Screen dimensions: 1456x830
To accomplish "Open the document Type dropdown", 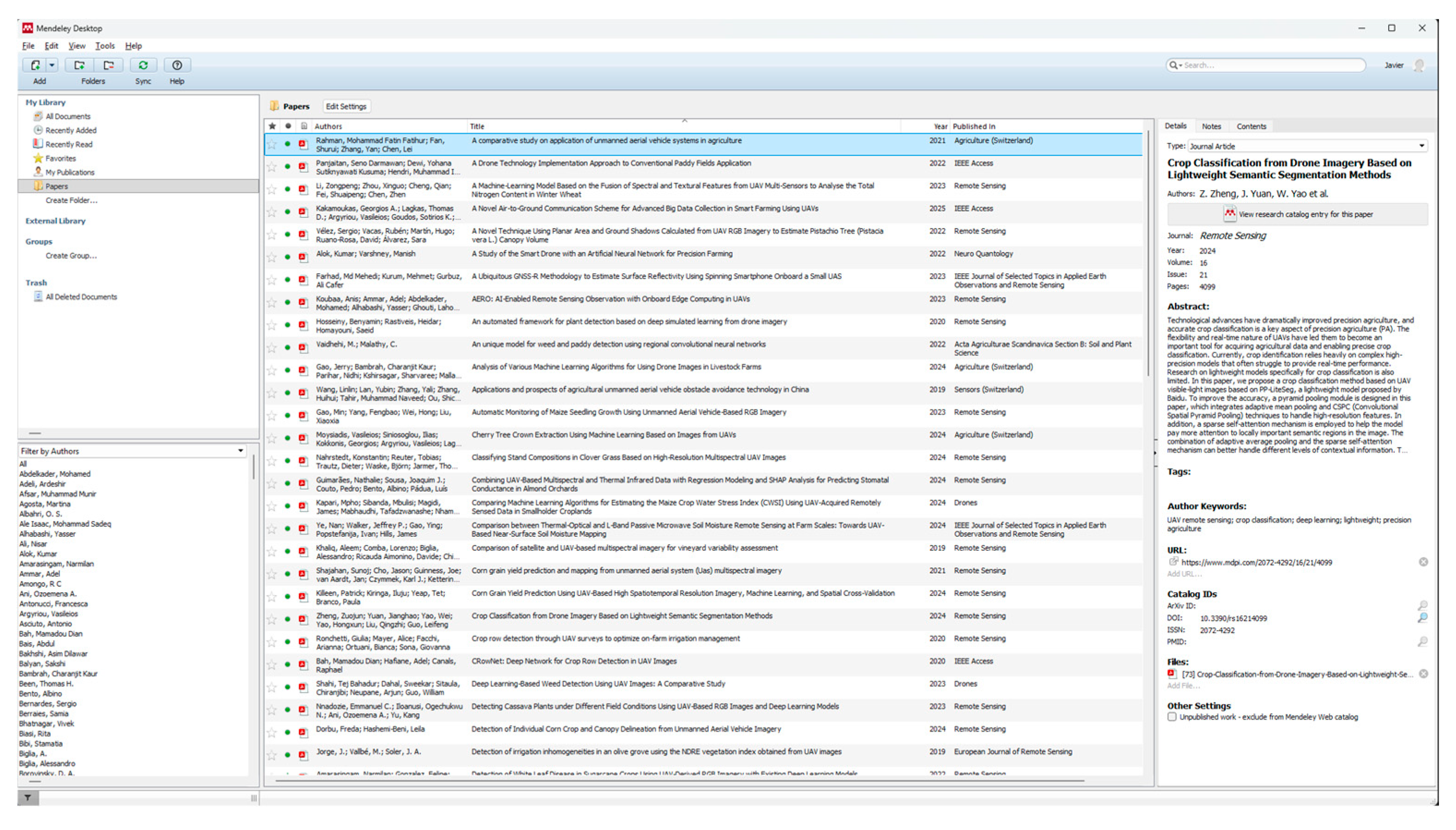I will (x=1421, y=146).
